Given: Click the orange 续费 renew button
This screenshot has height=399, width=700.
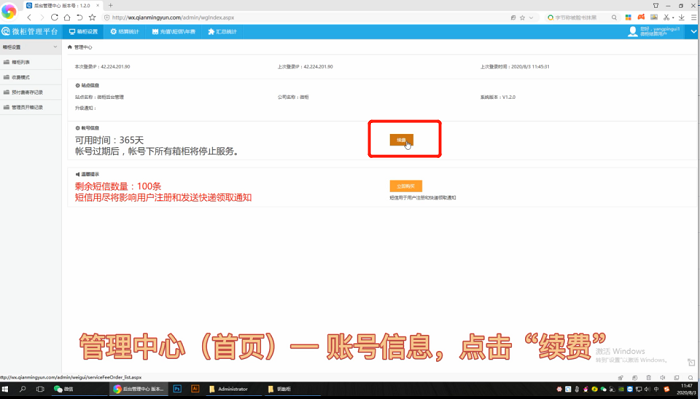Looking at the screenshot, I should pyautogui.click(x=401, y=140).
